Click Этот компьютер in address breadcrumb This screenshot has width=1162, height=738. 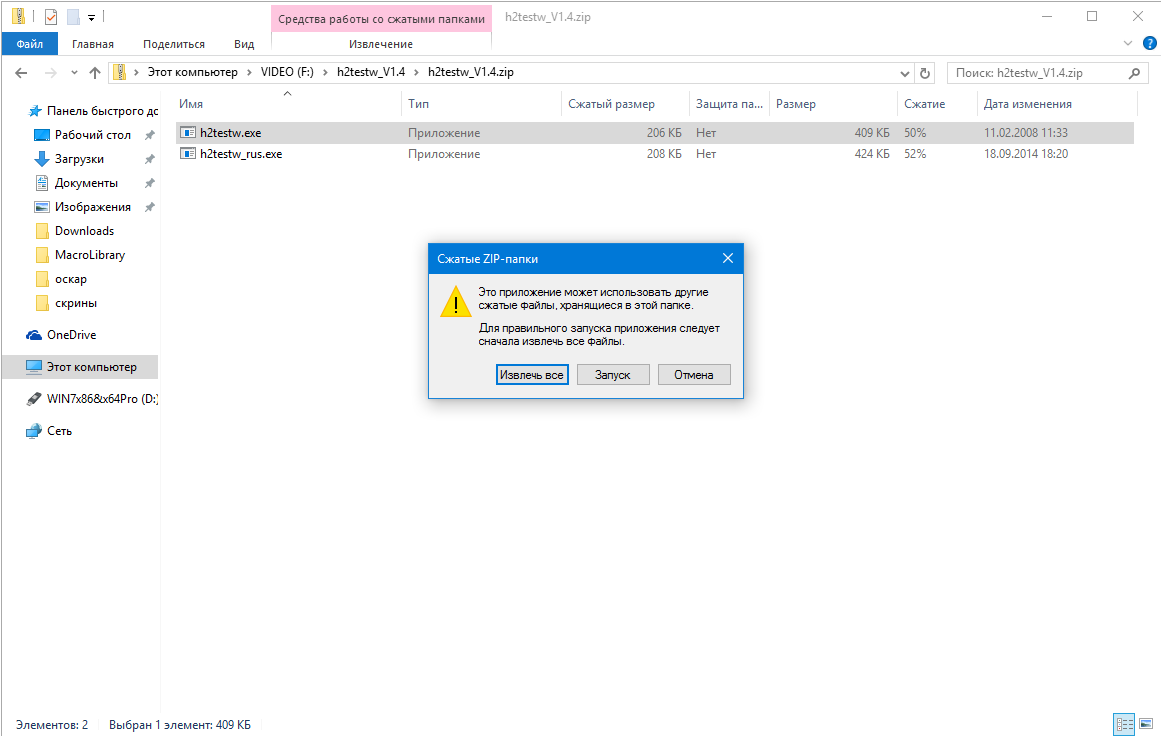coord(193,72)
